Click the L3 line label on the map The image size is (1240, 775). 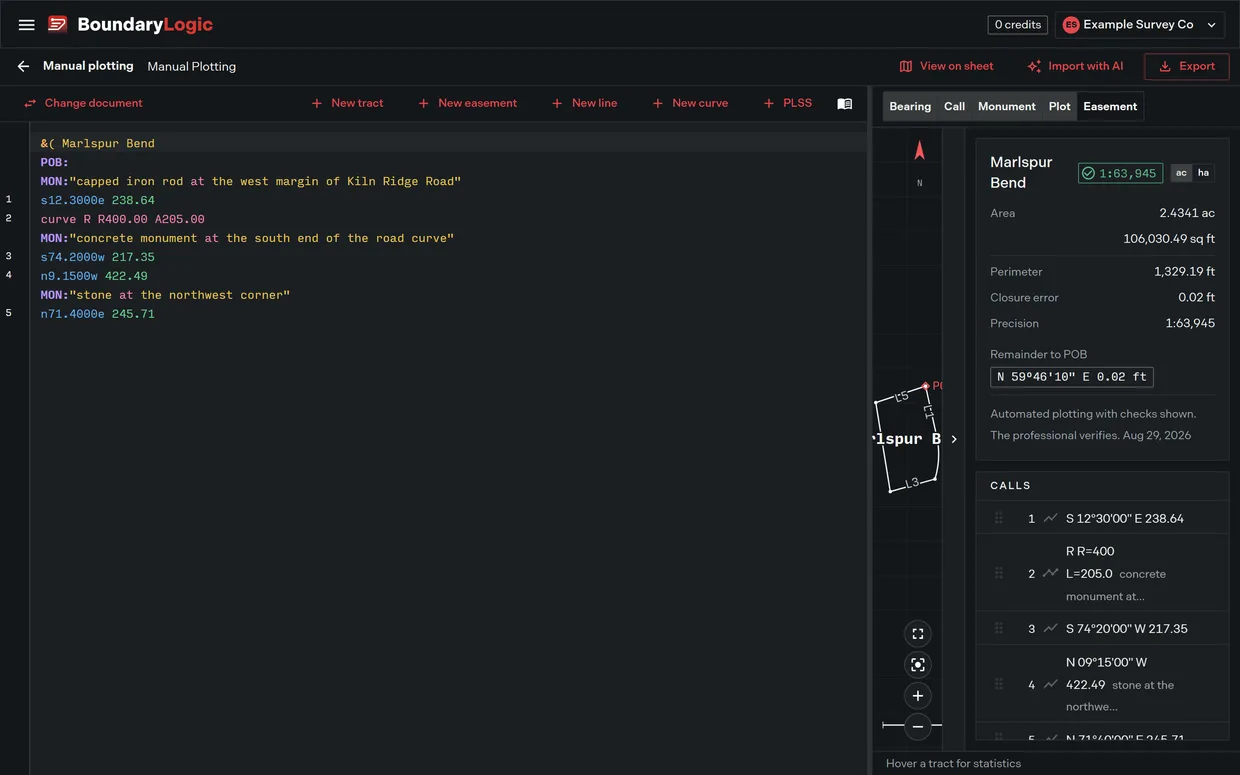(911, 483)
